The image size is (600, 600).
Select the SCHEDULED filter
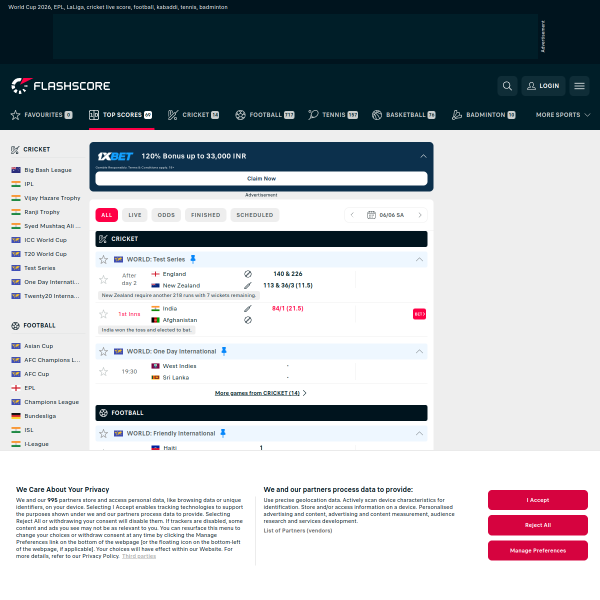pyautogui.click(x=255, y=215)
